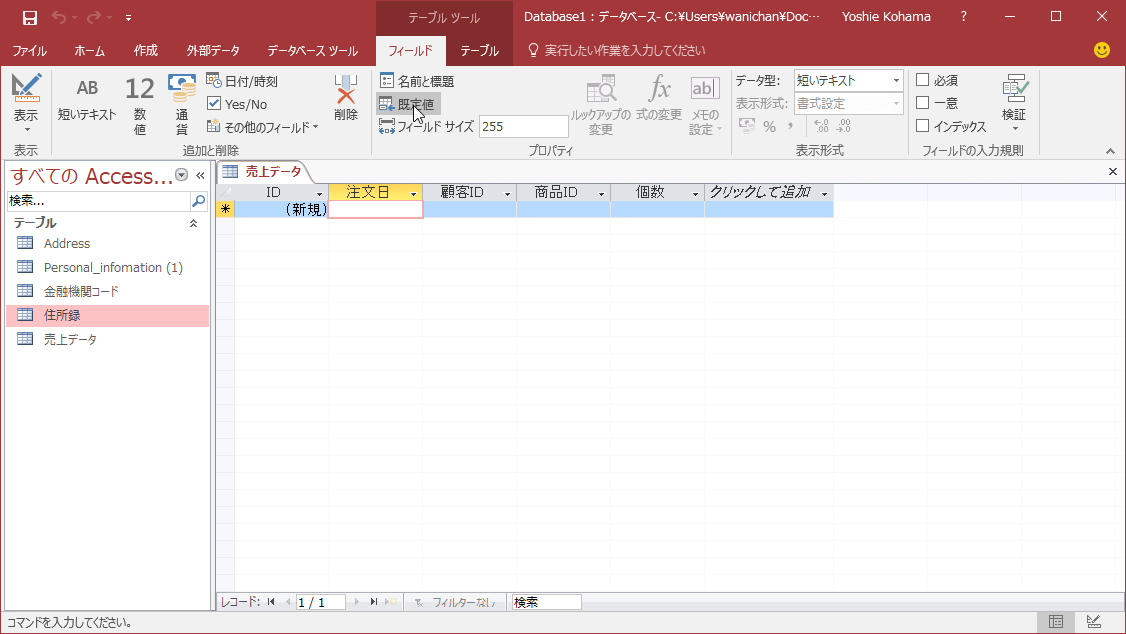Apply percent format icon
Screen dimensions: 1126x634
[770, 126]
